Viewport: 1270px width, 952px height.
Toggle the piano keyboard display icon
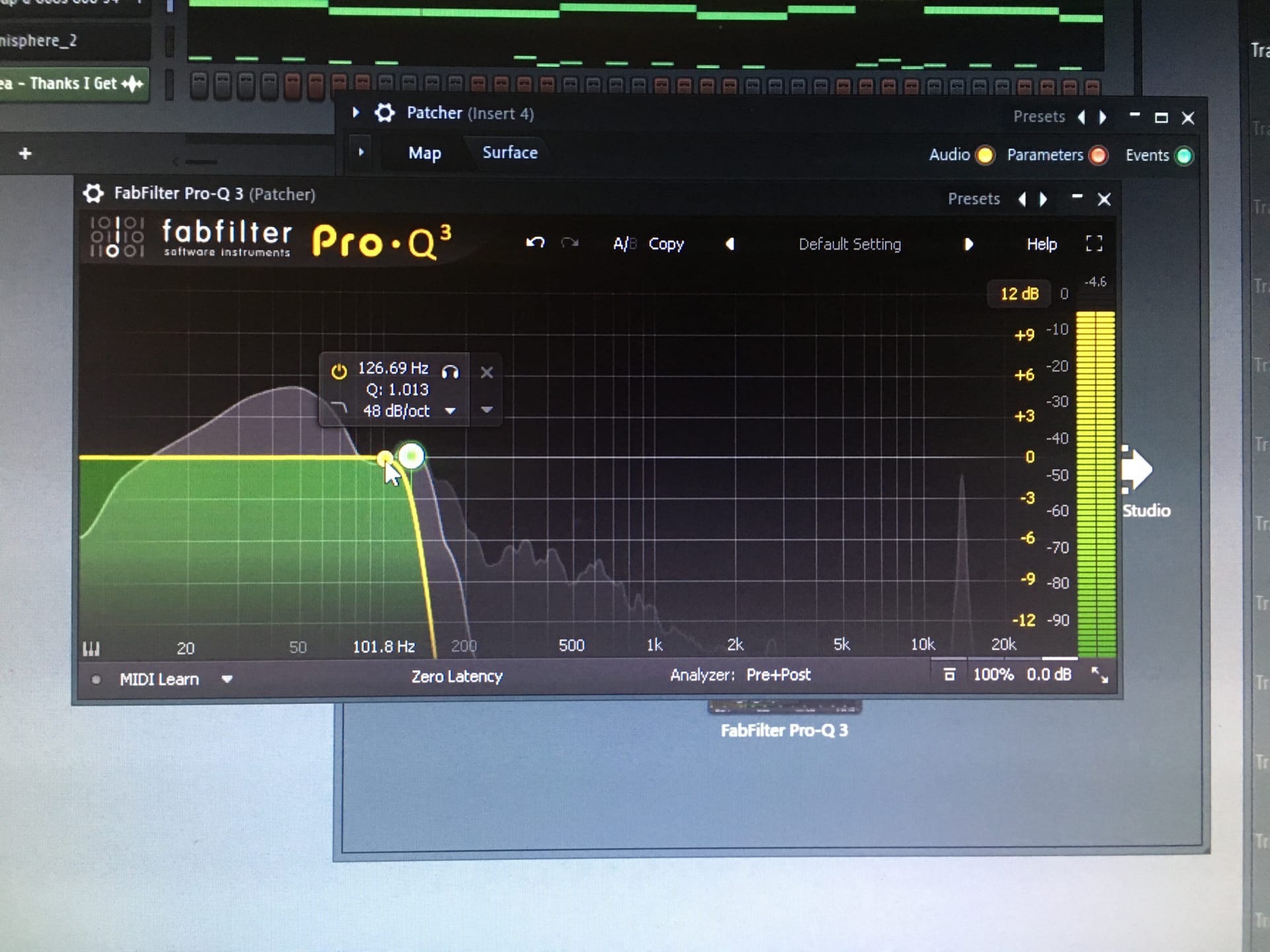pos(91,648)
